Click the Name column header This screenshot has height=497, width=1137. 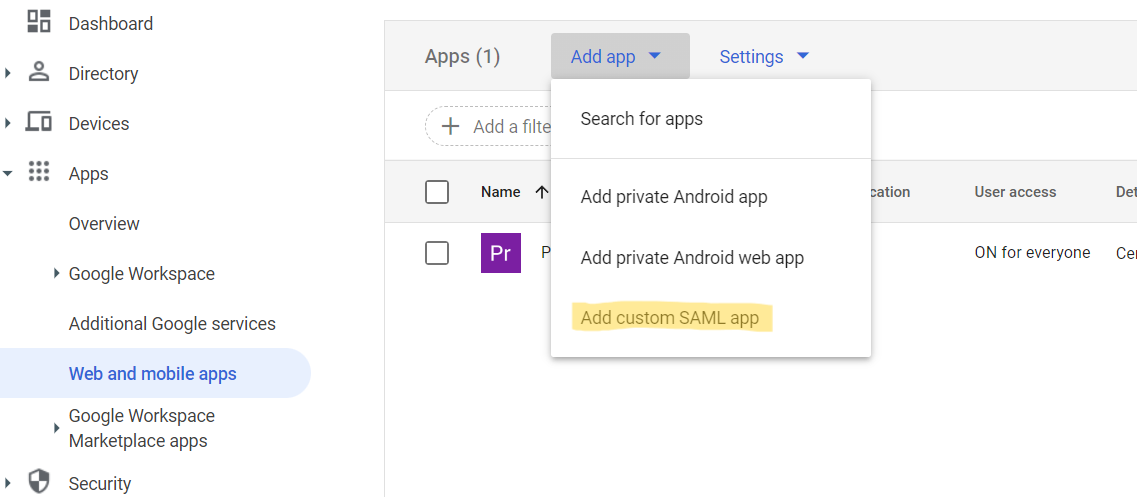tap(500, 192)
